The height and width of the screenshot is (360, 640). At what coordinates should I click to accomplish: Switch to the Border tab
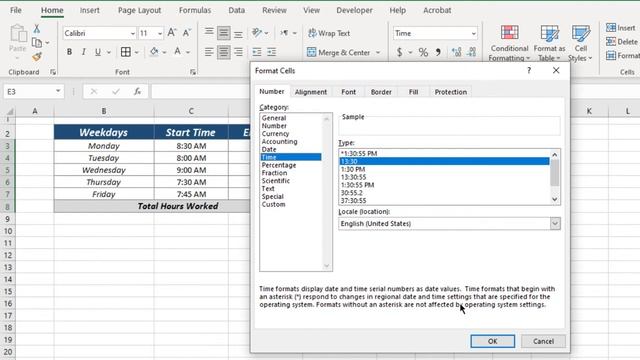pos(381,92)
